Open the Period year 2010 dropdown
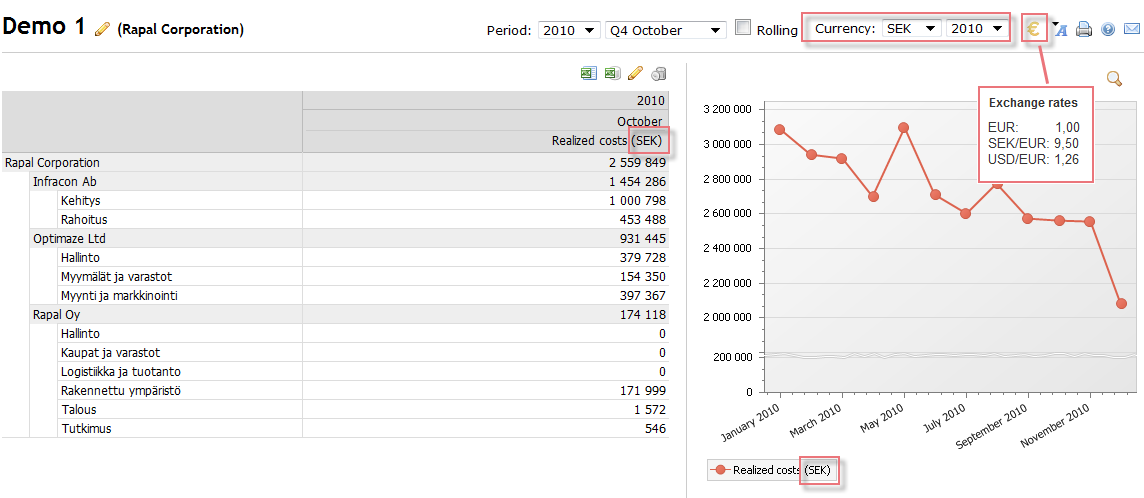 (x=568, y=30)
